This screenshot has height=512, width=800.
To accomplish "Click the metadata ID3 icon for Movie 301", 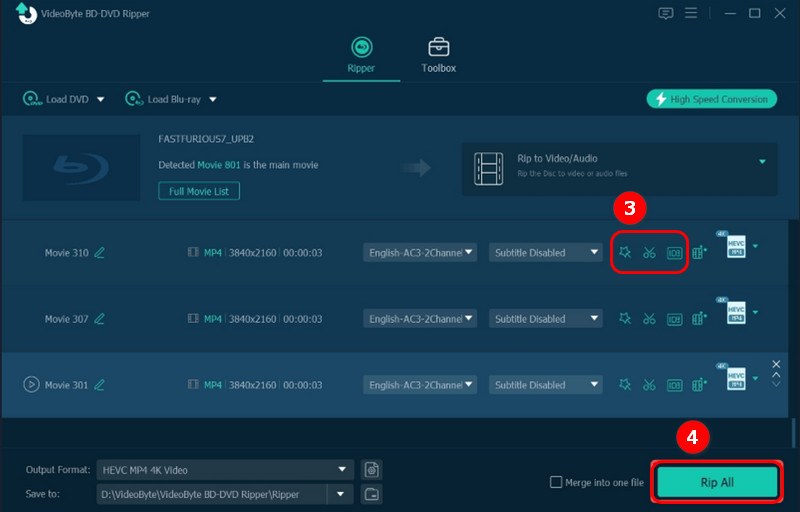I will tap(674, 385).
